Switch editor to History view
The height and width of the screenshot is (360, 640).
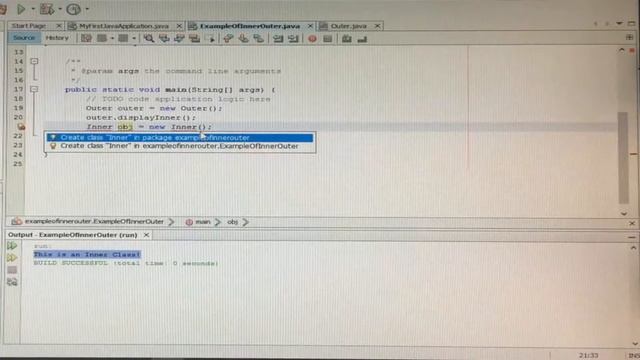[57, 38]
